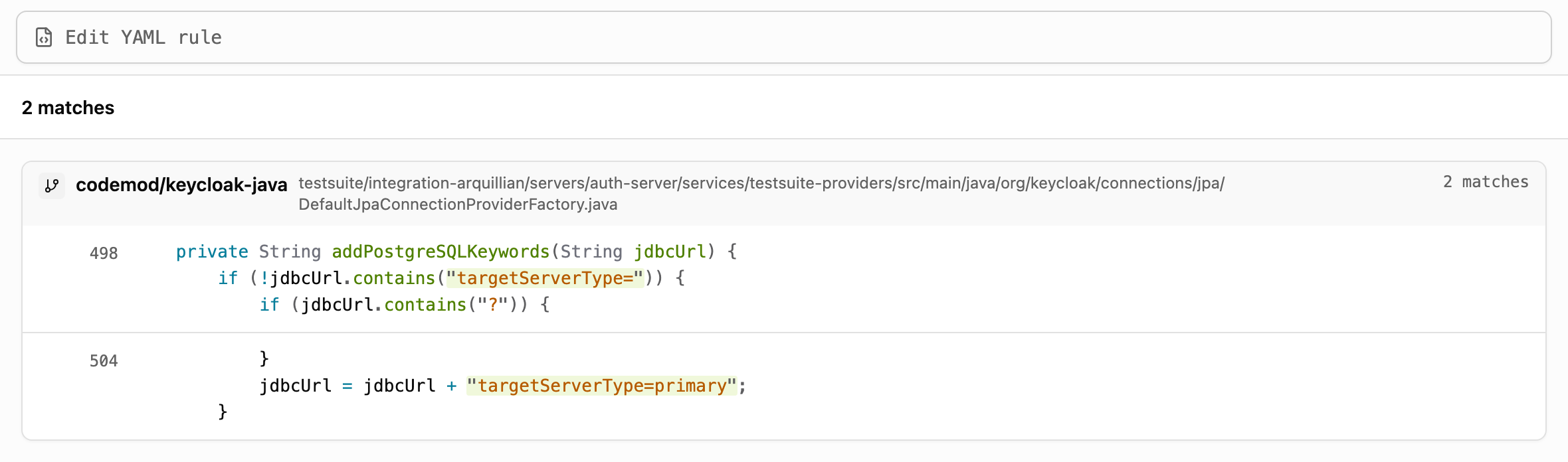Viewport: 1568px width, 462px height.
Task: Open DefaultJpaConnectionProviderFactory.java file path
Action: tap(761, 193)
